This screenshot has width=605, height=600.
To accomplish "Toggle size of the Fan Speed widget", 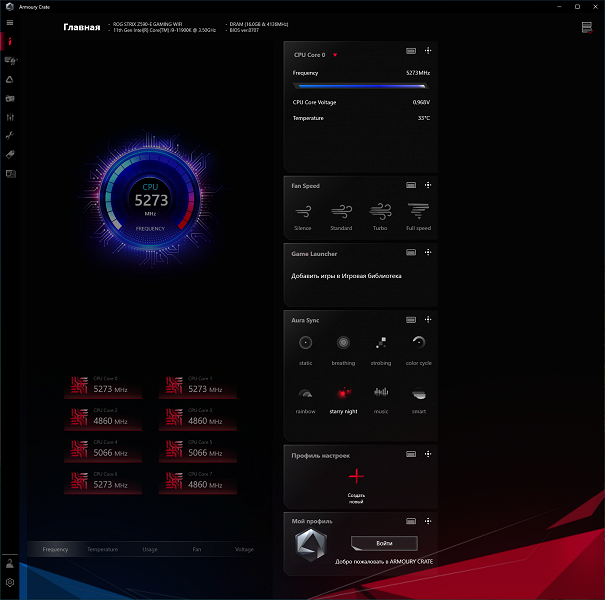I will [x=411, y=185].
